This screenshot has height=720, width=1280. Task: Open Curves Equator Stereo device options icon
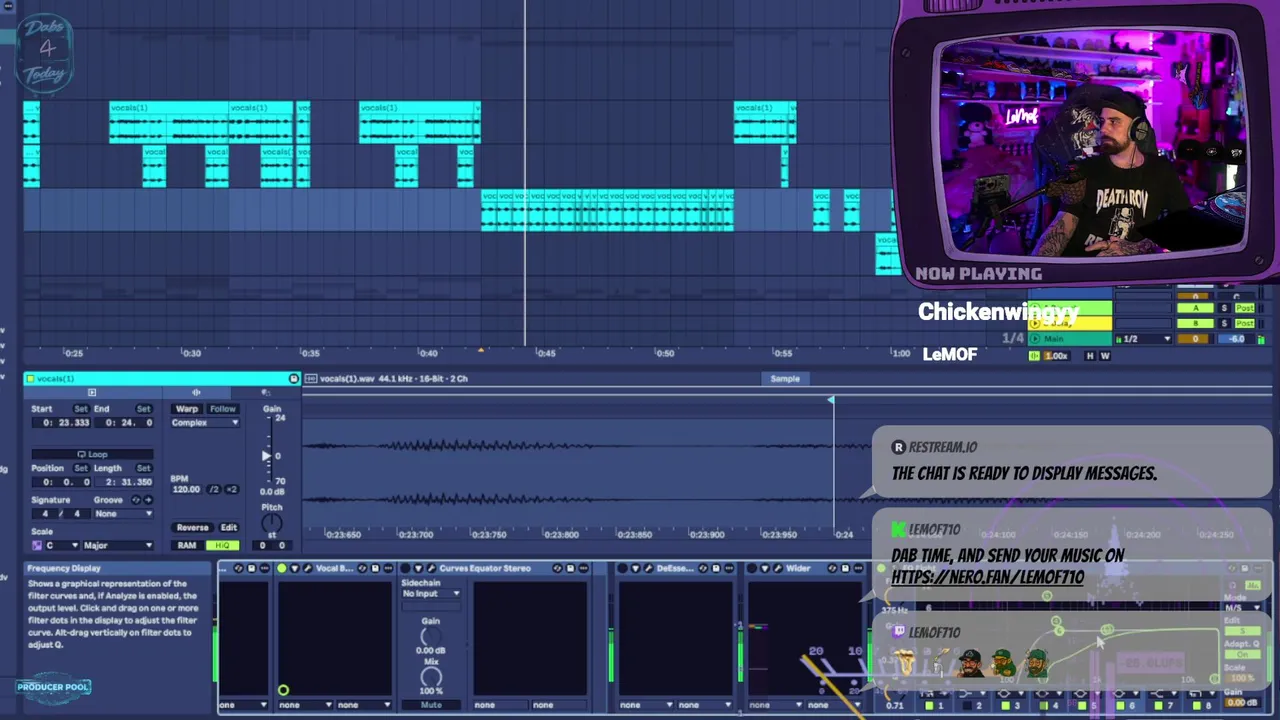[x=582, y=569]
